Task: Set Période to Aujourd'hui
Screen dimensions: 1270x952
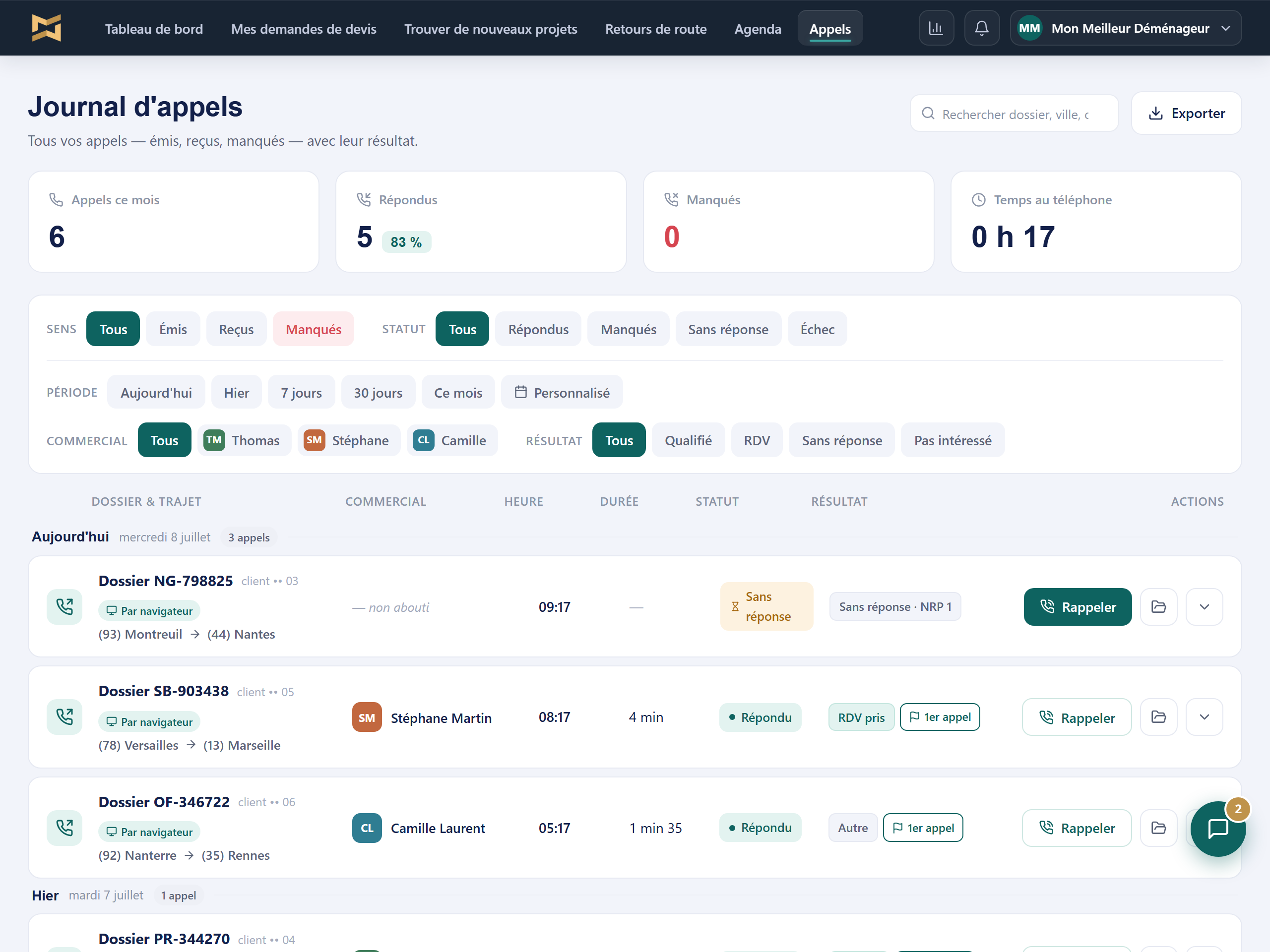Action: tap(156, 392)
